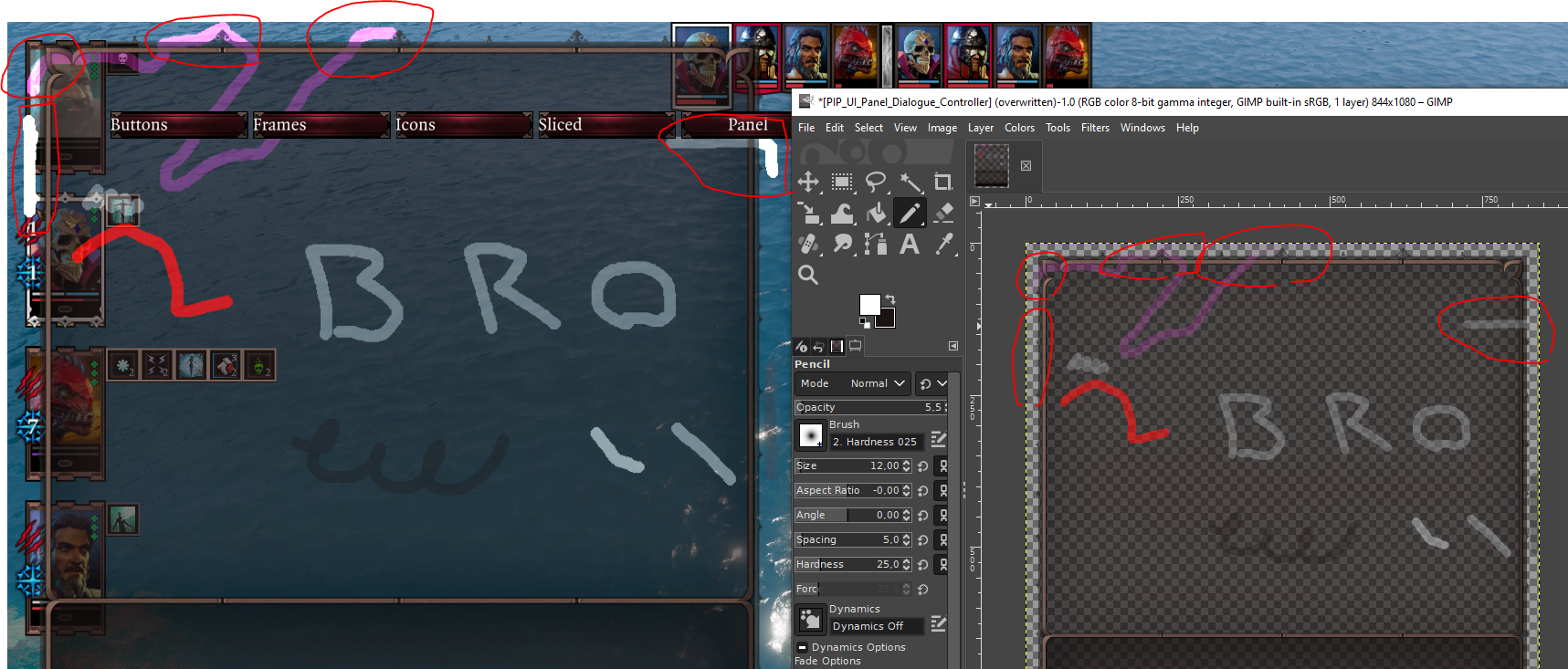Screen dimensions: 1568x669
Task: Open the tool options tab configuration menu
Action: (953, 346)
